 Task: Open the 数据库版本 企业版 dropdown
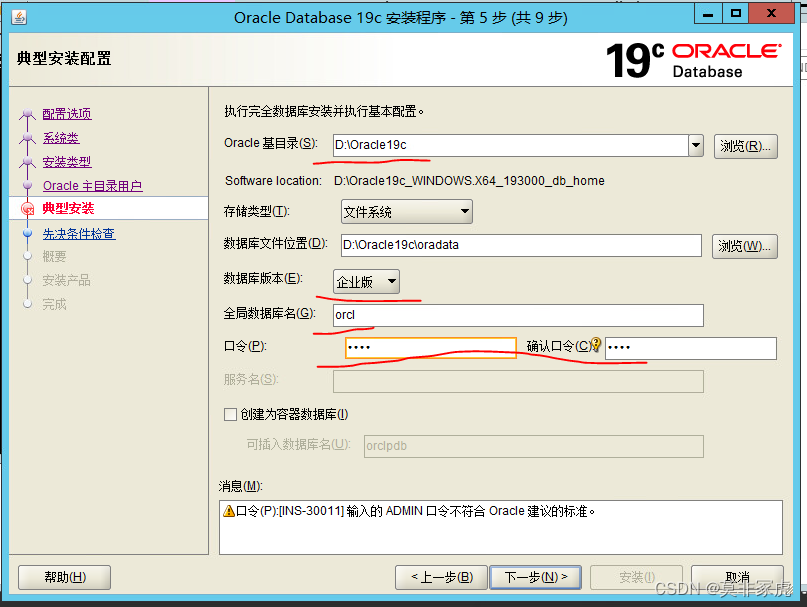[366, 282]
